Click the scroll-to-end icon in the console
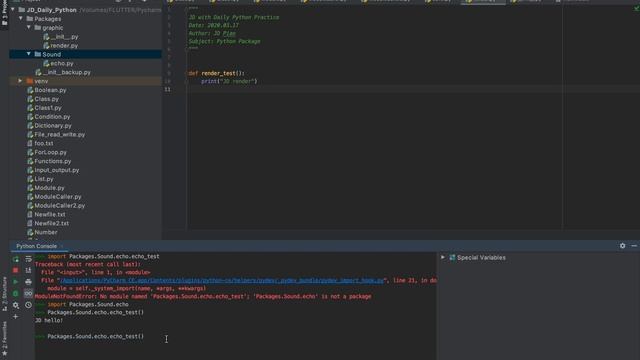 click(28, 270)
